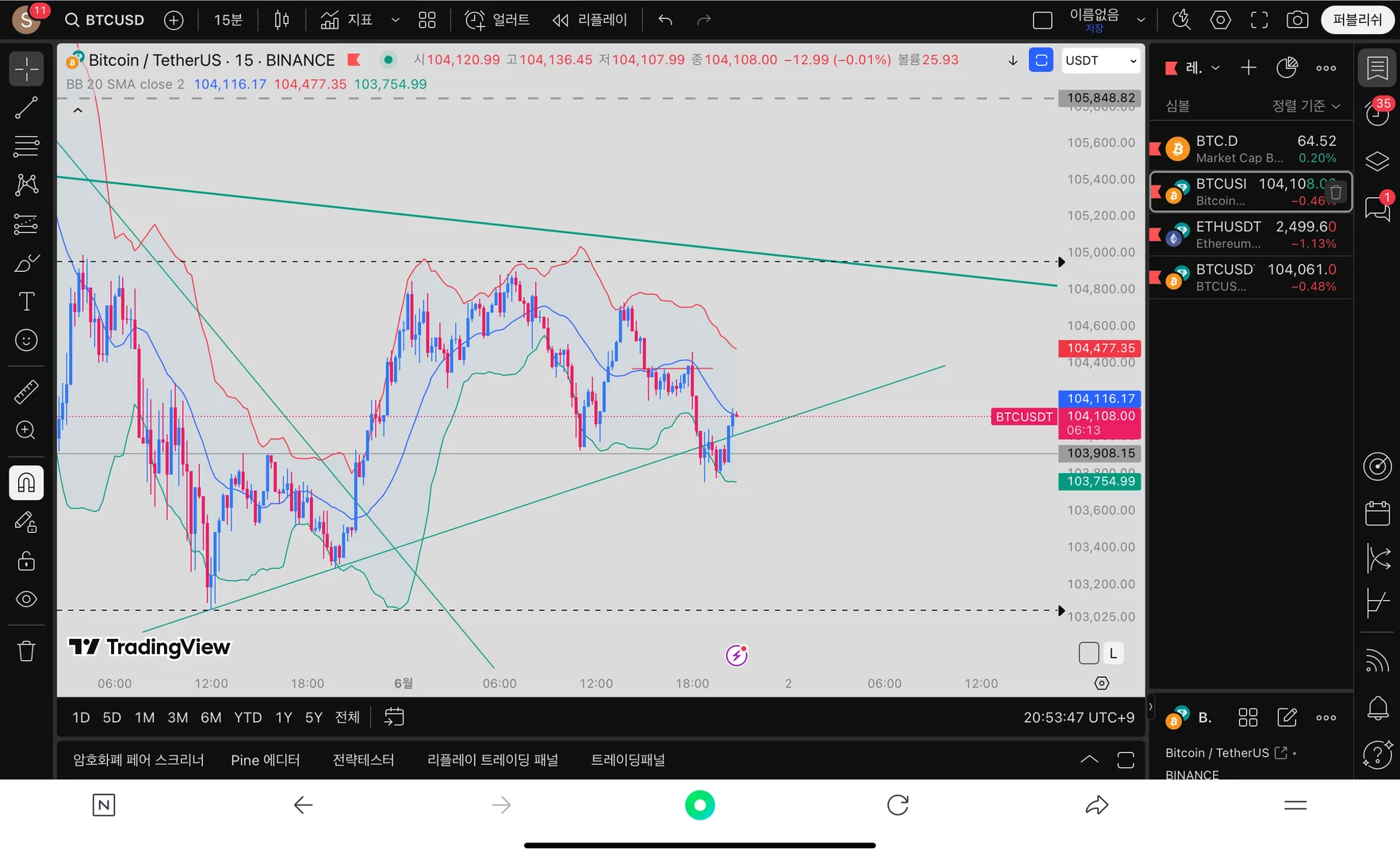
Task: Open the indicators menu
Action: point(346,20)
